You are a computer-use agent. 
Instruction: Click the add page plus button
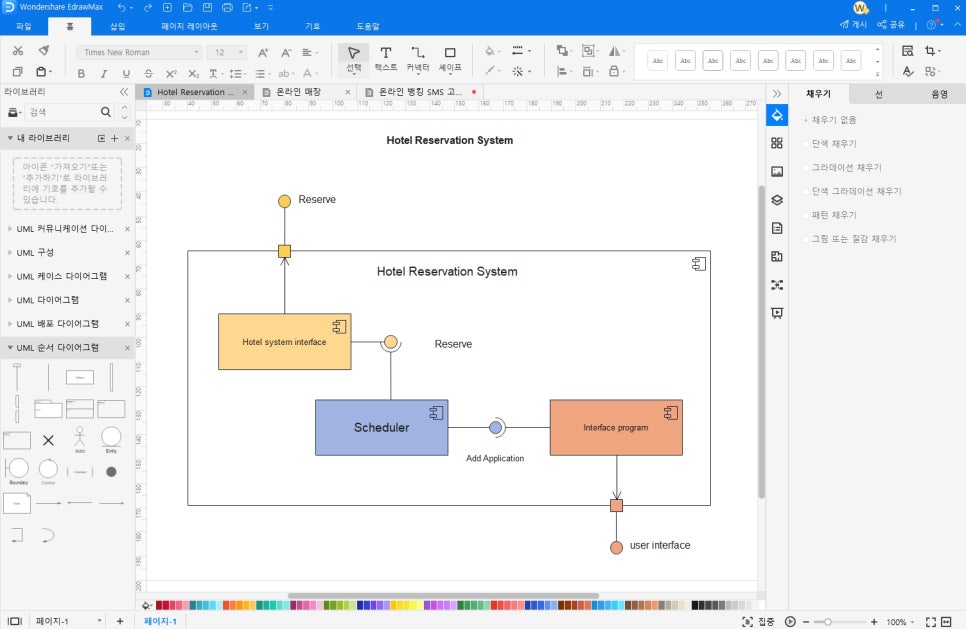click(120, 621)
